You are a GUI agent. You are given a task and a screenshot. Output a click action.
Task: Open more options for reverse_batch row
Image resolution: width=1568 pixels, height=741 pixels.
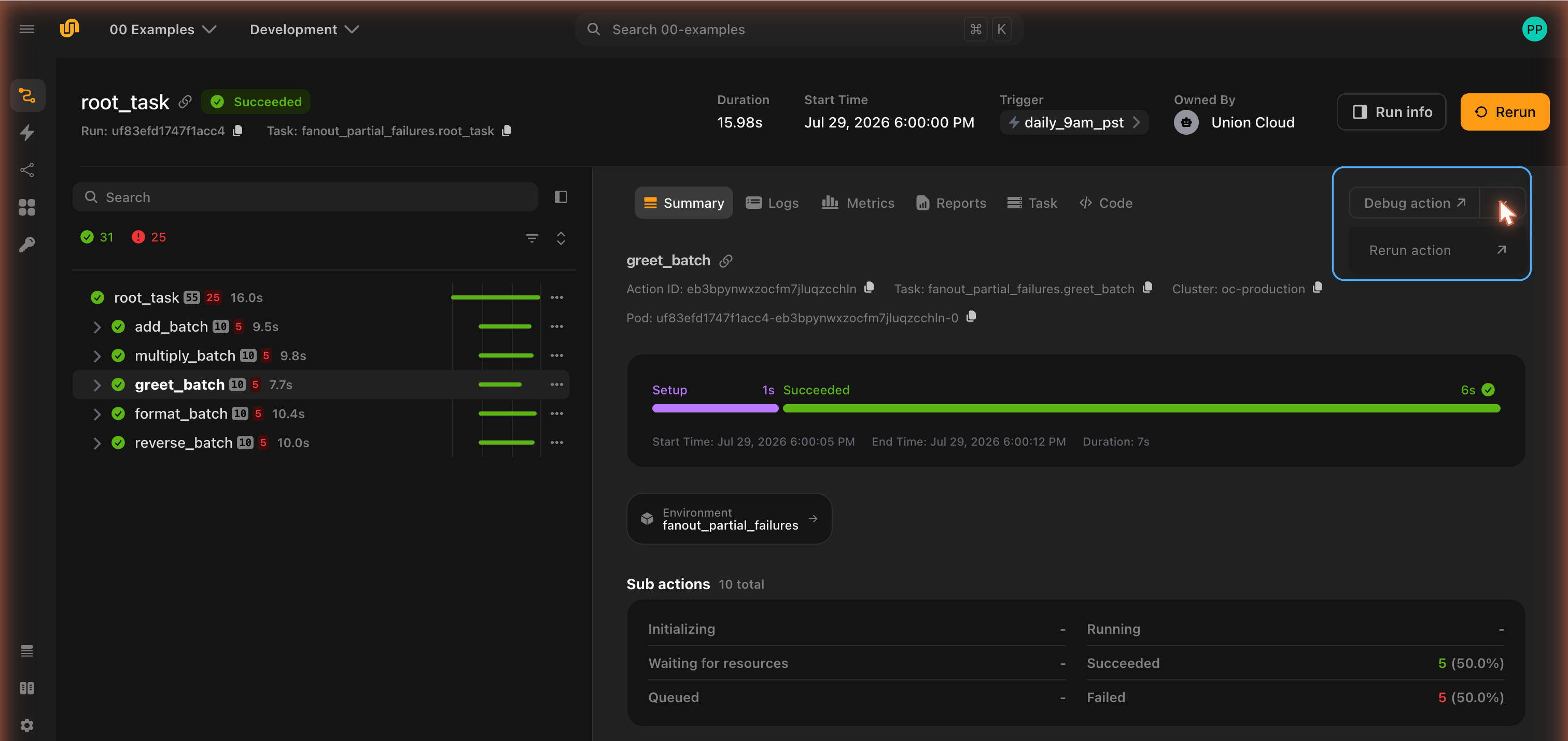click(556, 443)
